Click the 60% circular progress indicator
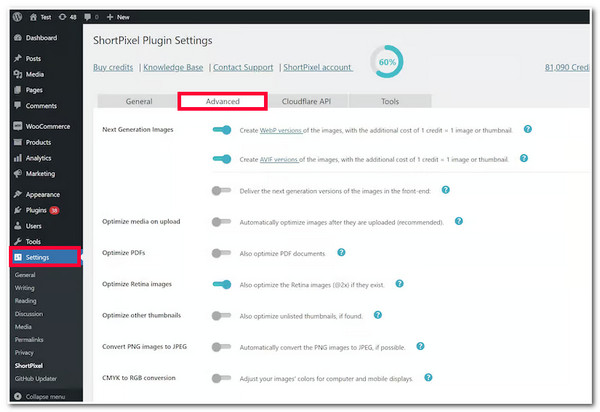Screen dimensions: 600x412 386,62
